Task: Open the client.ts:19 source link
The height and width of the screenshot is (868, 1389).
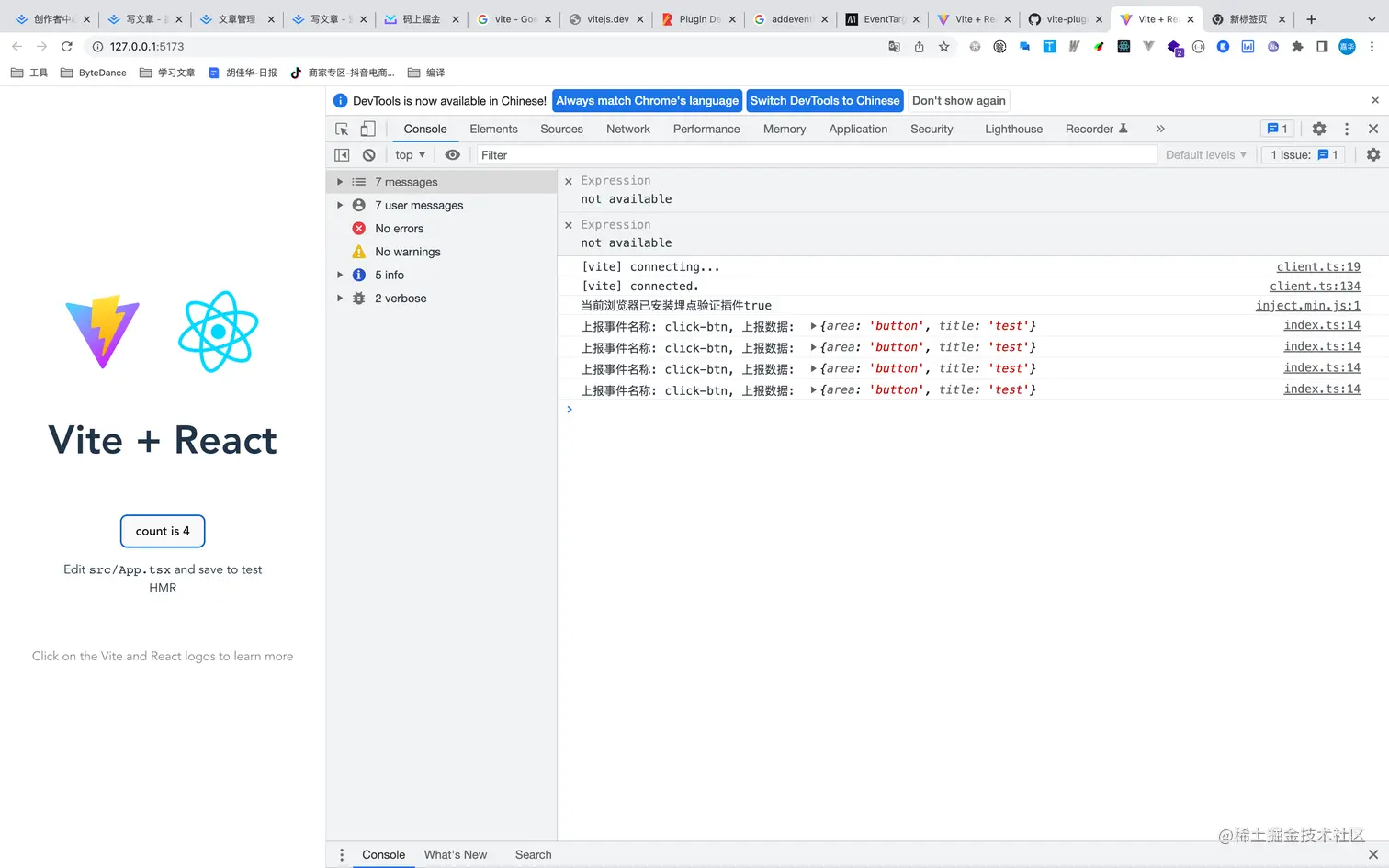Action: click(1318, 267)
